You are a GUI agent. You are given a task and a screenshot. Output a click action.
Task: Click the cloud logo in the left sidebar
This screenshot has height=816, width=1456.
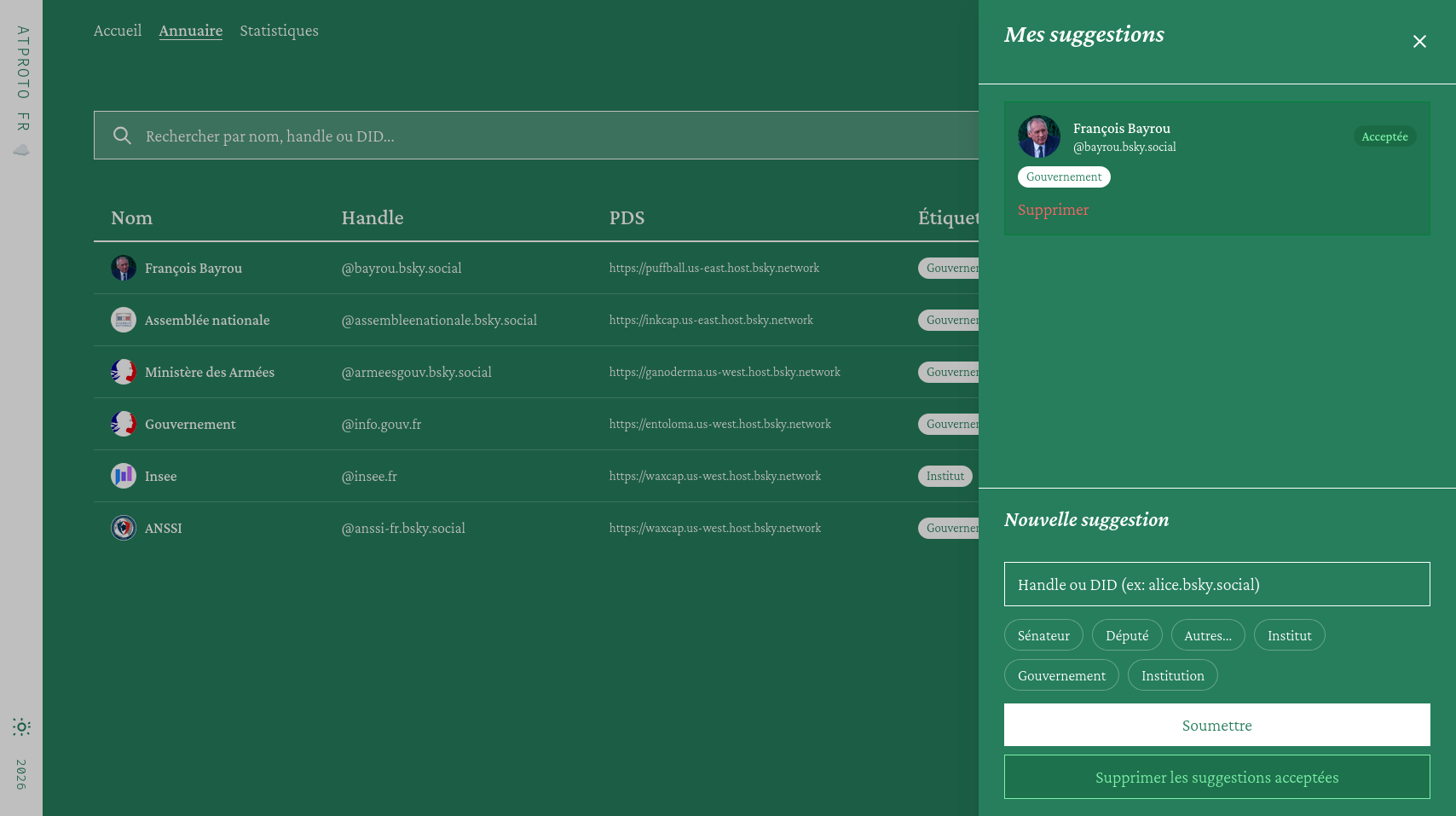click(x=21, y=150)
